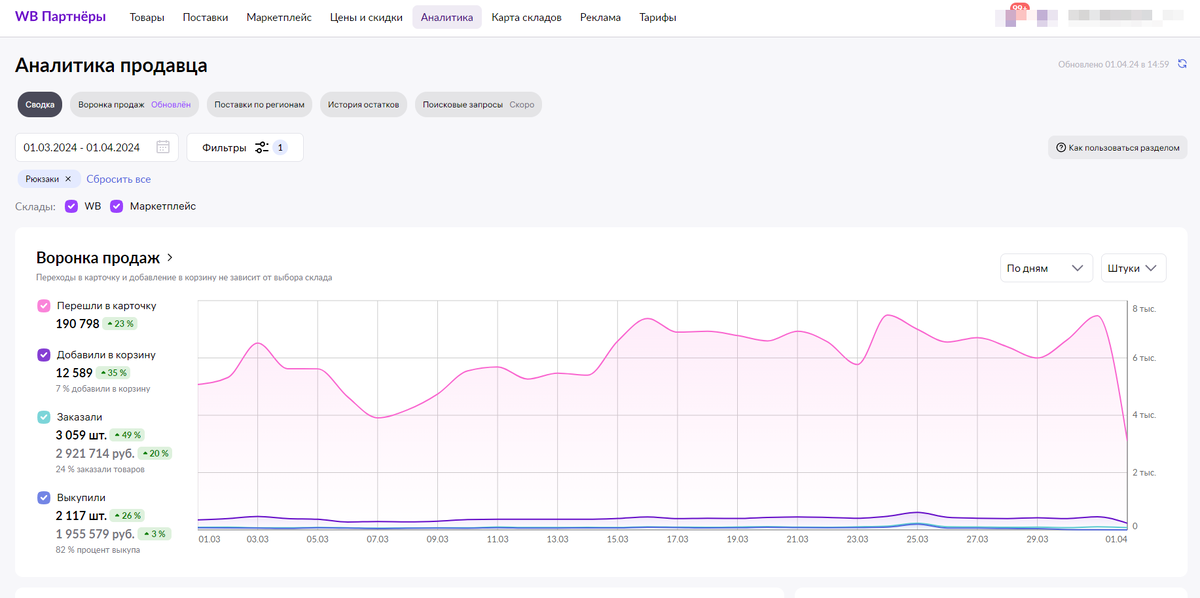The height and width of the screenshot is (598, 1200).
Task: Open the Аналитика menu
Action: point(447,17)
